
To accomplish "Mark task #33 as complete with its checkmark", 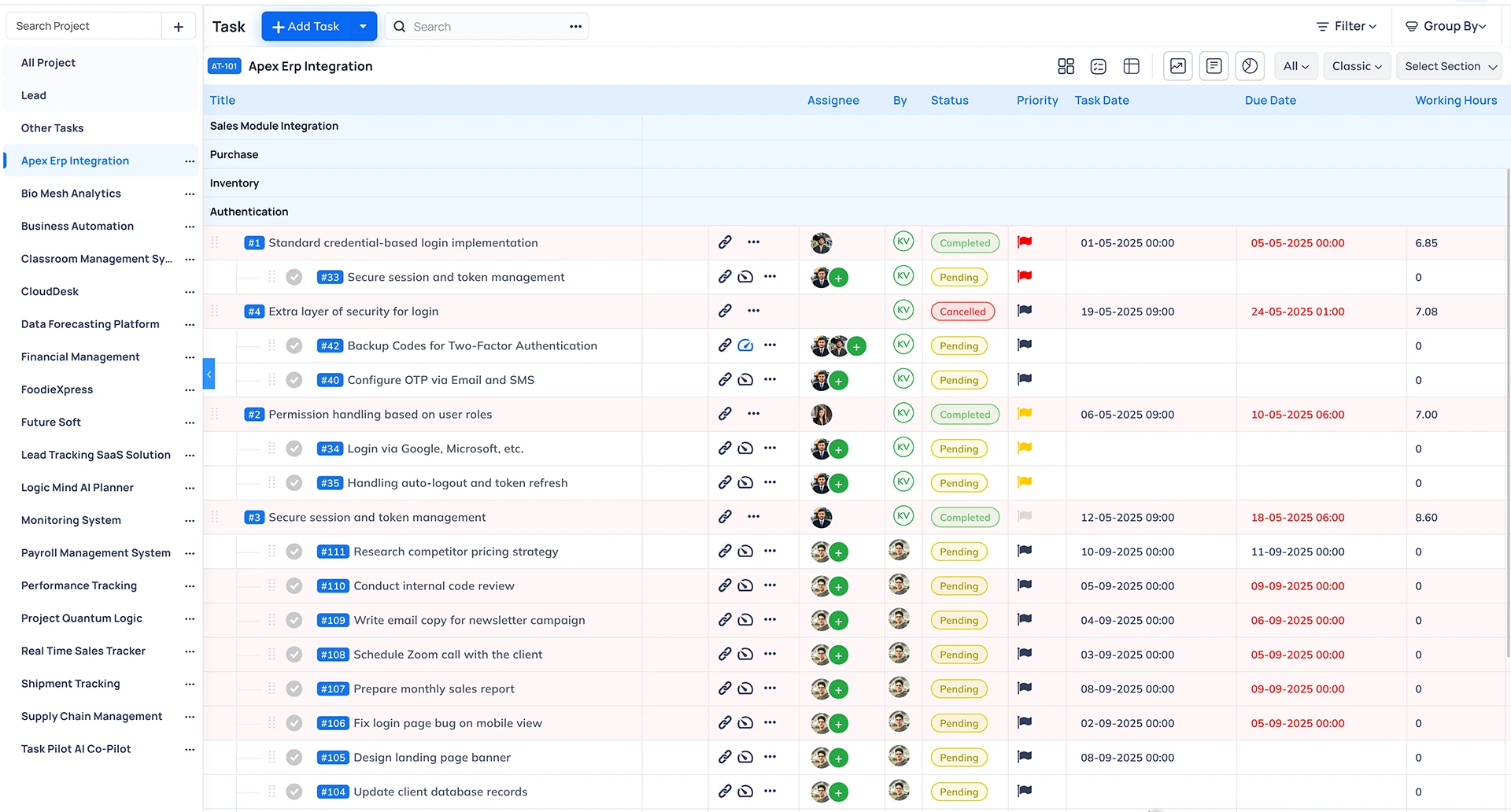I will click(294, 277).
